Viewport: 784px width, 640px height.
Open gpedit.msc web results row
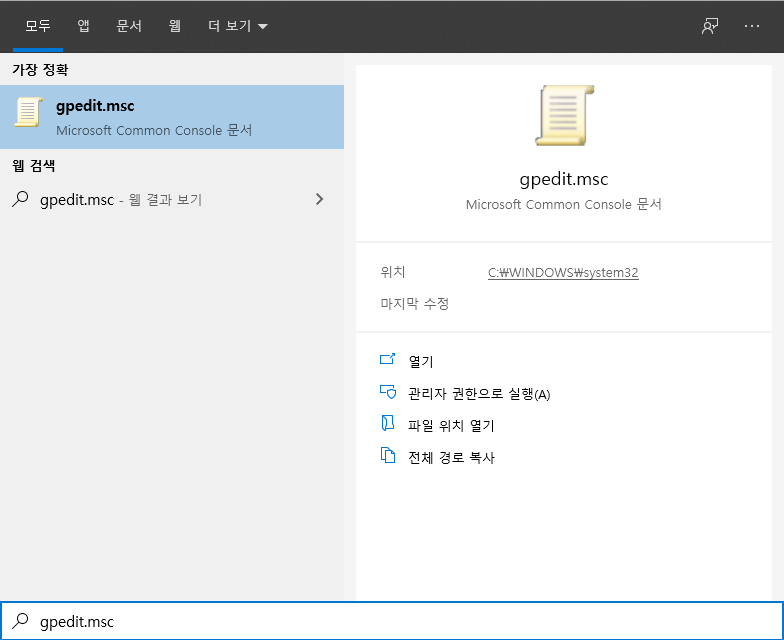click(x=172, y=200)
